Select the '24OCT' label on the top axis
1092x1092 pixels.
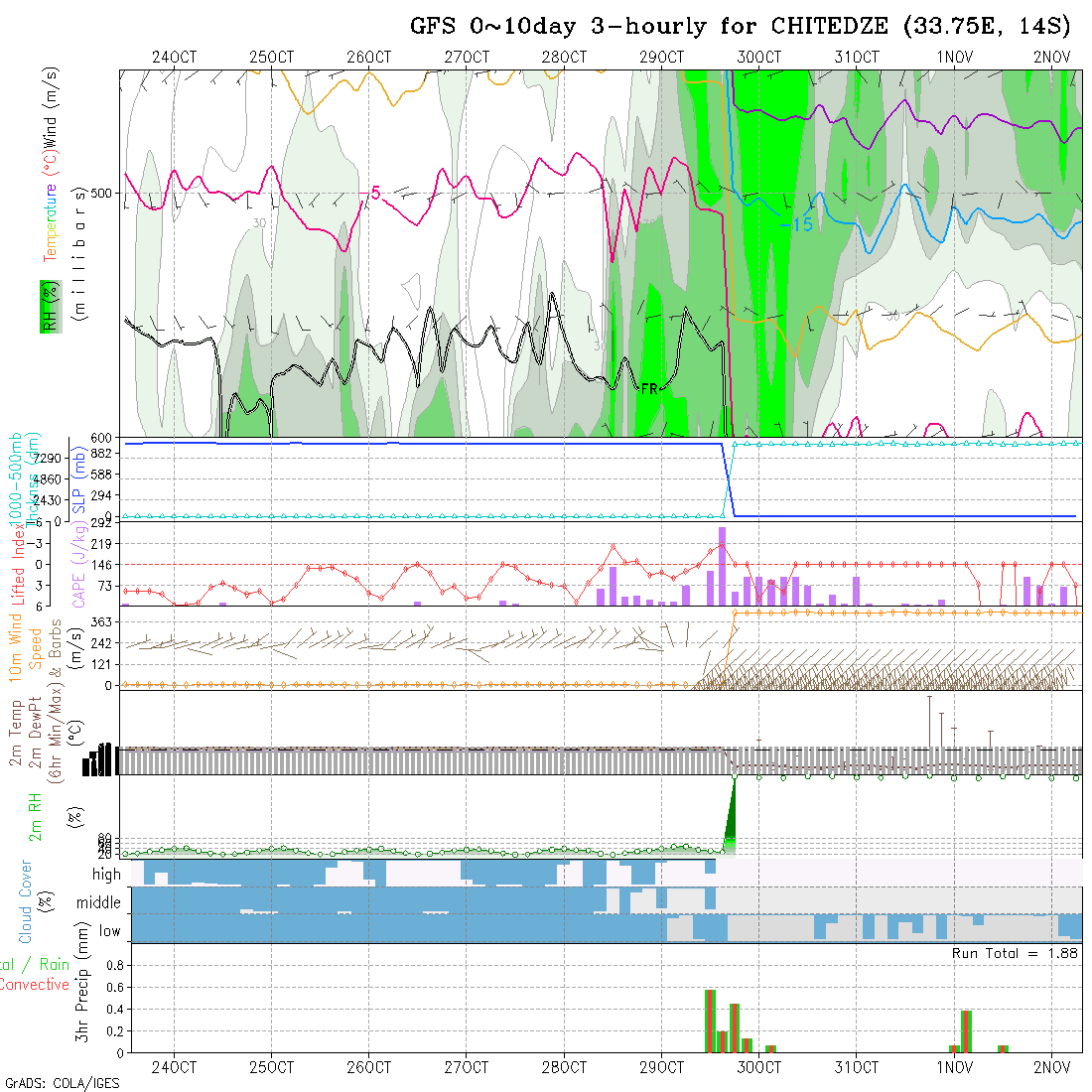[174, 57]
